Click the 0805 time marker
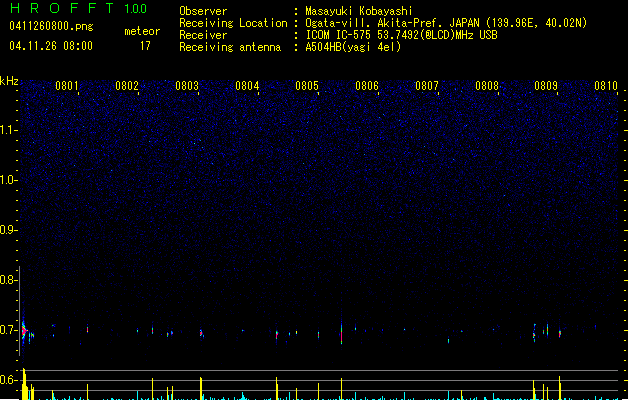The image size is (629, 400). coord(307,86)
